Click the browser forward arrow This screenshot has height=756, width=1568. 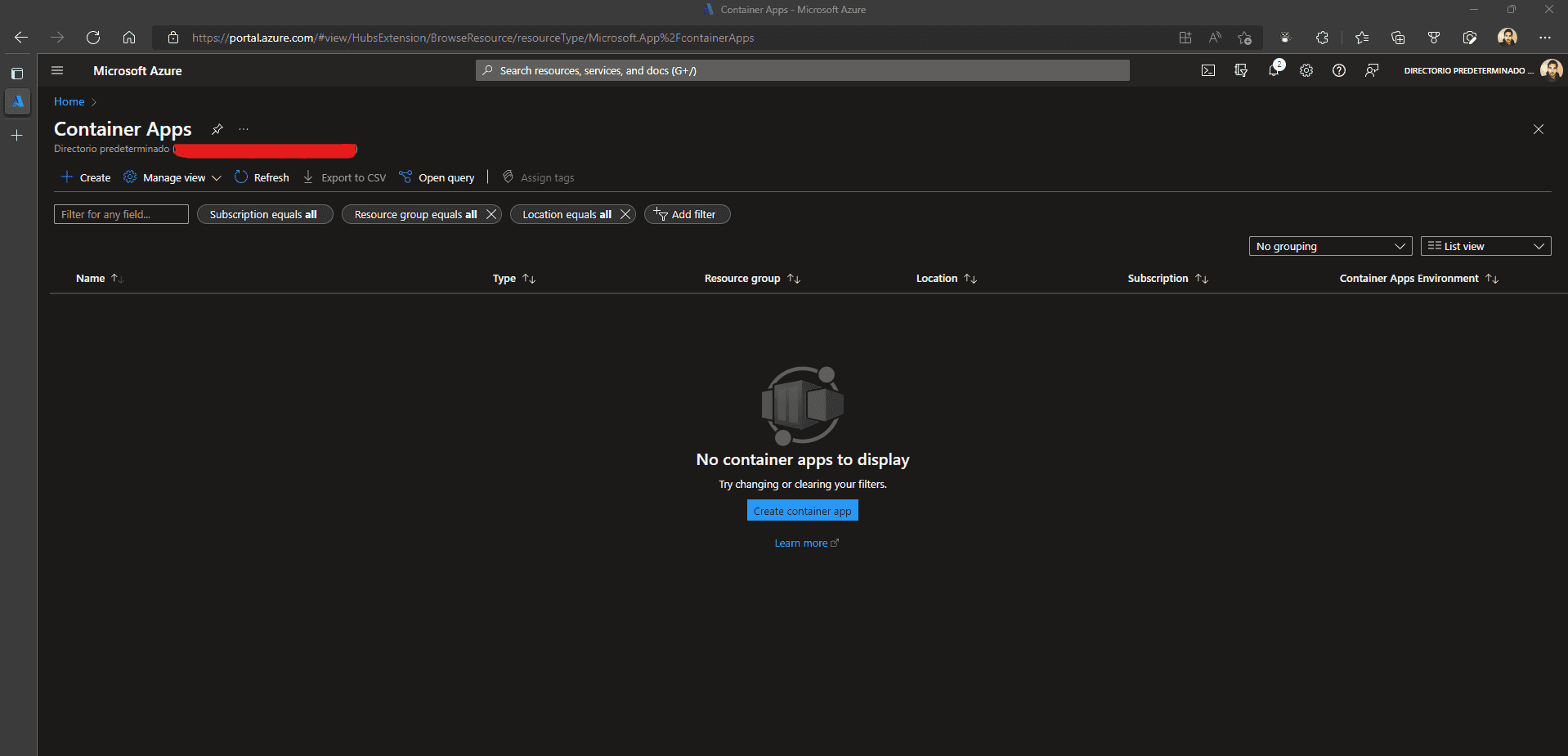[x=57, y=38]
